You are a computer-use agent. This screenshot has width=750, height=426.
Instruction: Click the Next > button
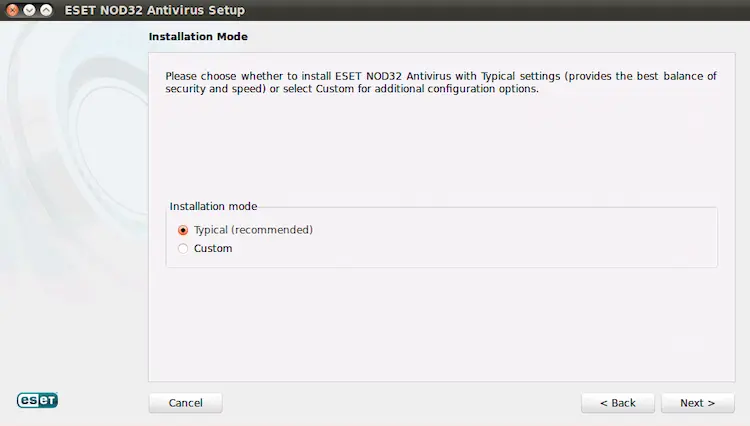697,403
